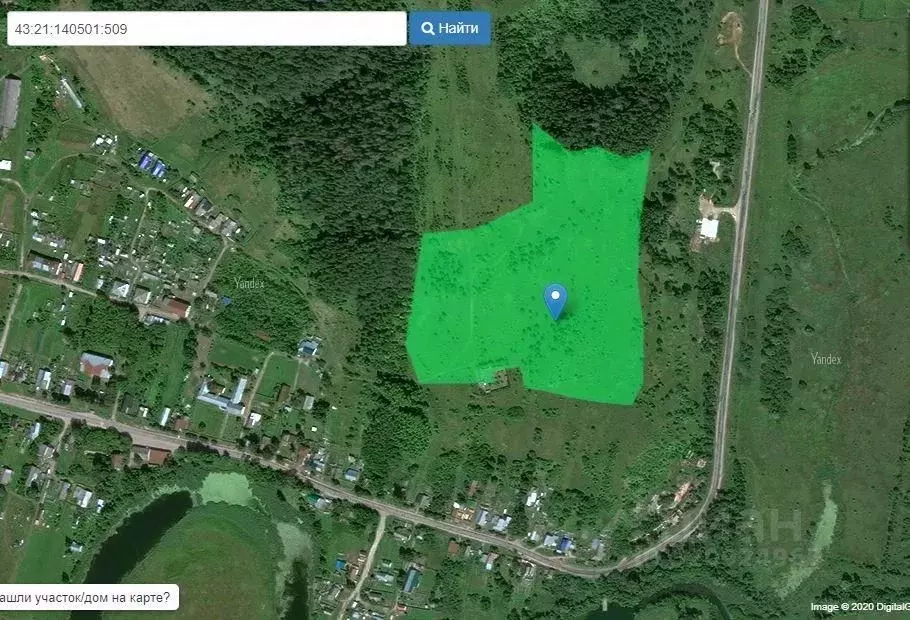
Task: Click the red-roofed building in the village
Action: pos(96,365)
